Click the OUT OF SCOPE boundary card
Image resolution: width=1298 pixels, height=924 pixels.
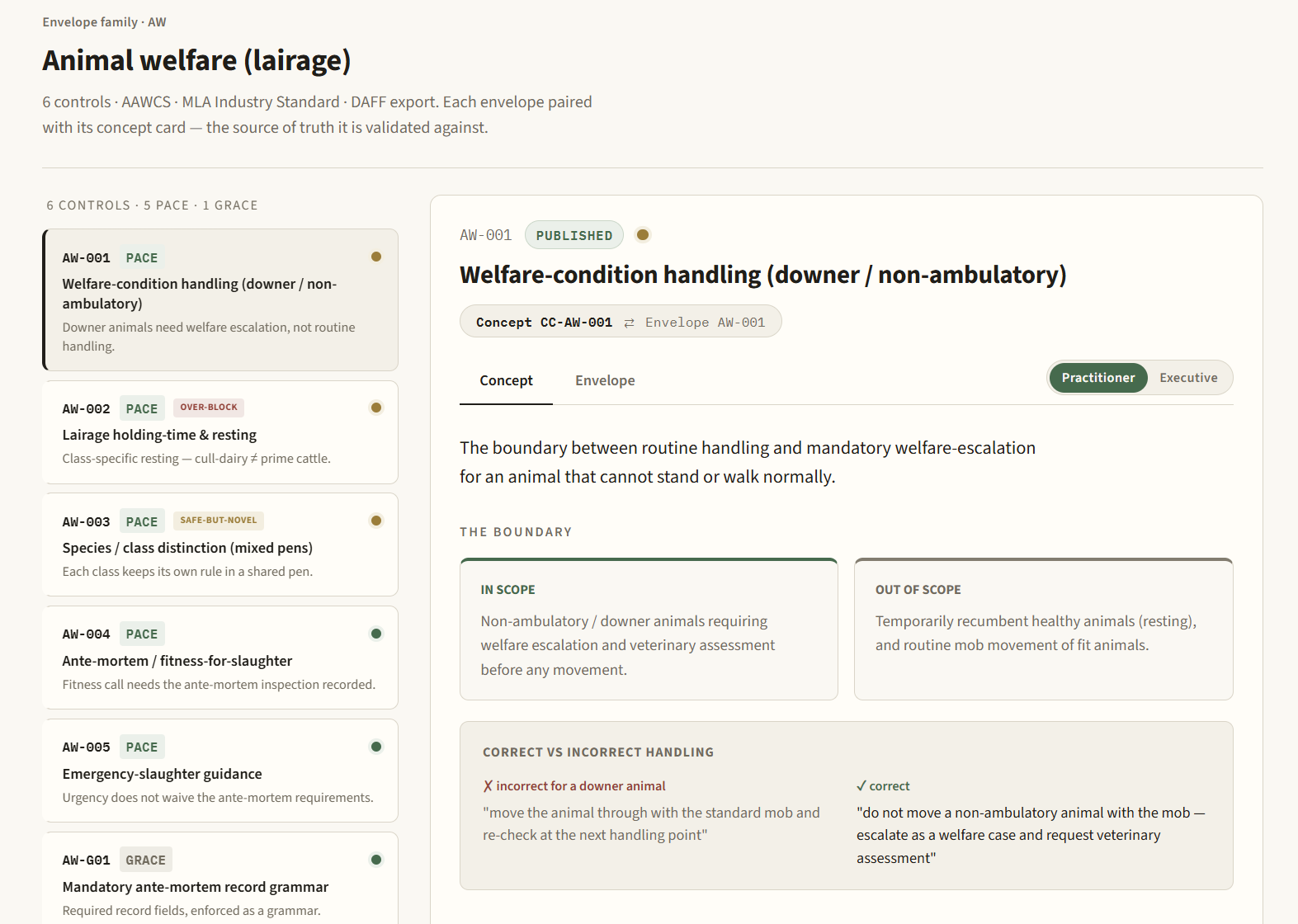pos(1043,629)
